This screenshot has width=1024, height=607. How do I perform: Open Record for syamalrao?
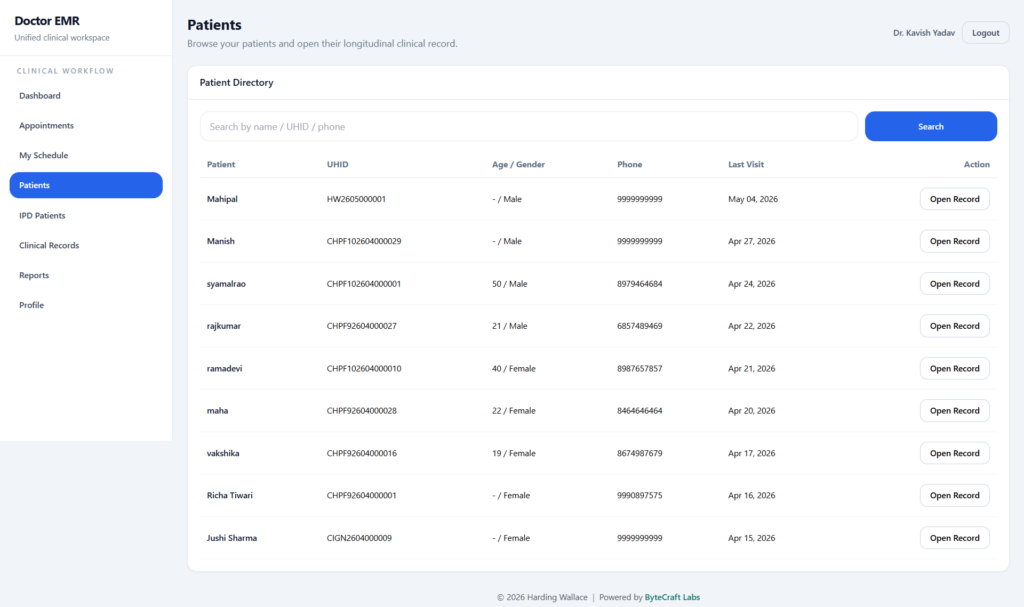(x=954, y=284)
